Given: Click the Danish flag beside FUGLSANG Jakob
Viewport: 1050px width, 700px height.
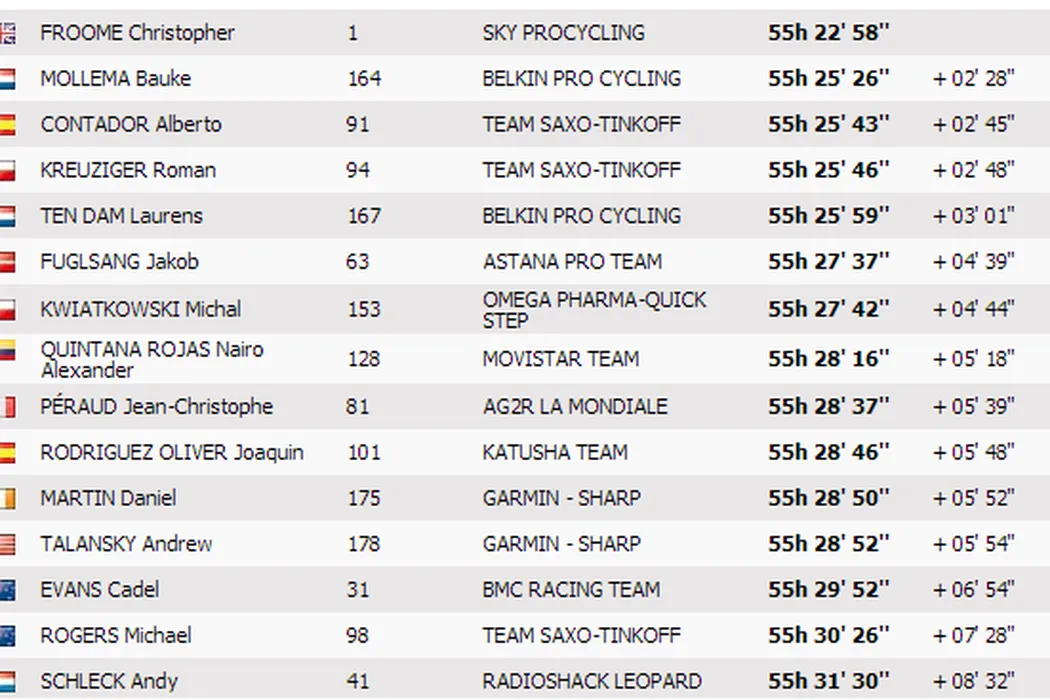Looking at the screenshot, I should click(8, 262).
